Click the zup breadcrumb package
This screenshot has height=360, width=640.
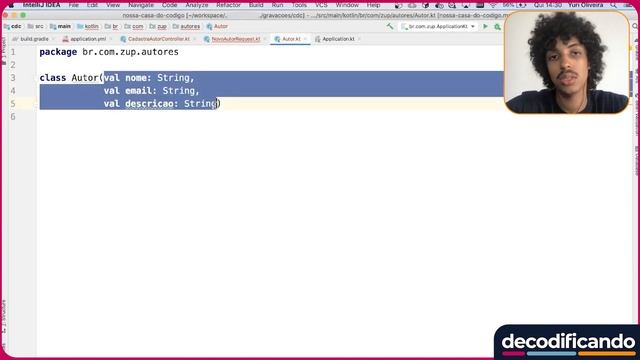click(x=158, y=27)
